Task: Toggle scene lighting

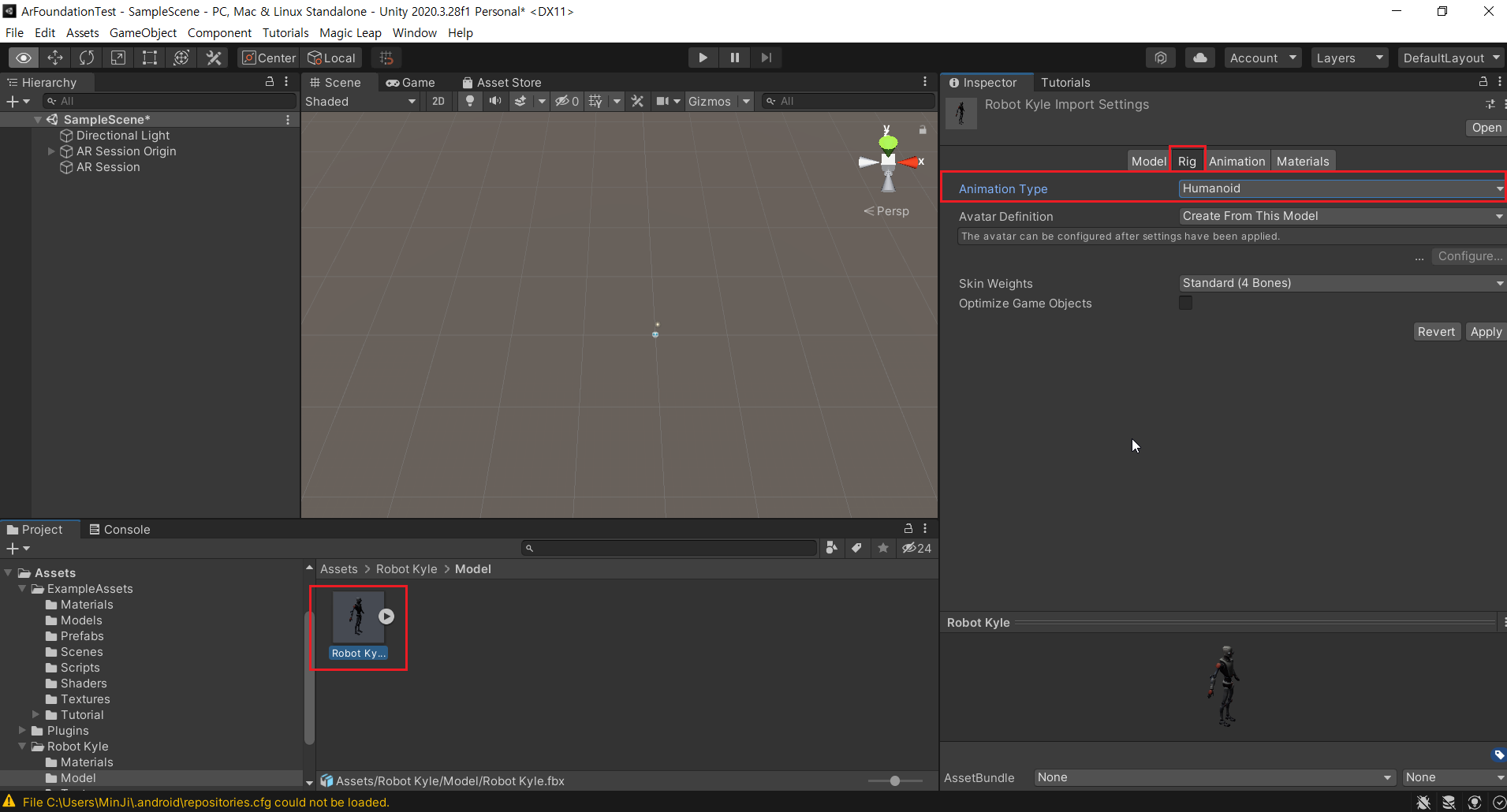Action: (470, 101)
